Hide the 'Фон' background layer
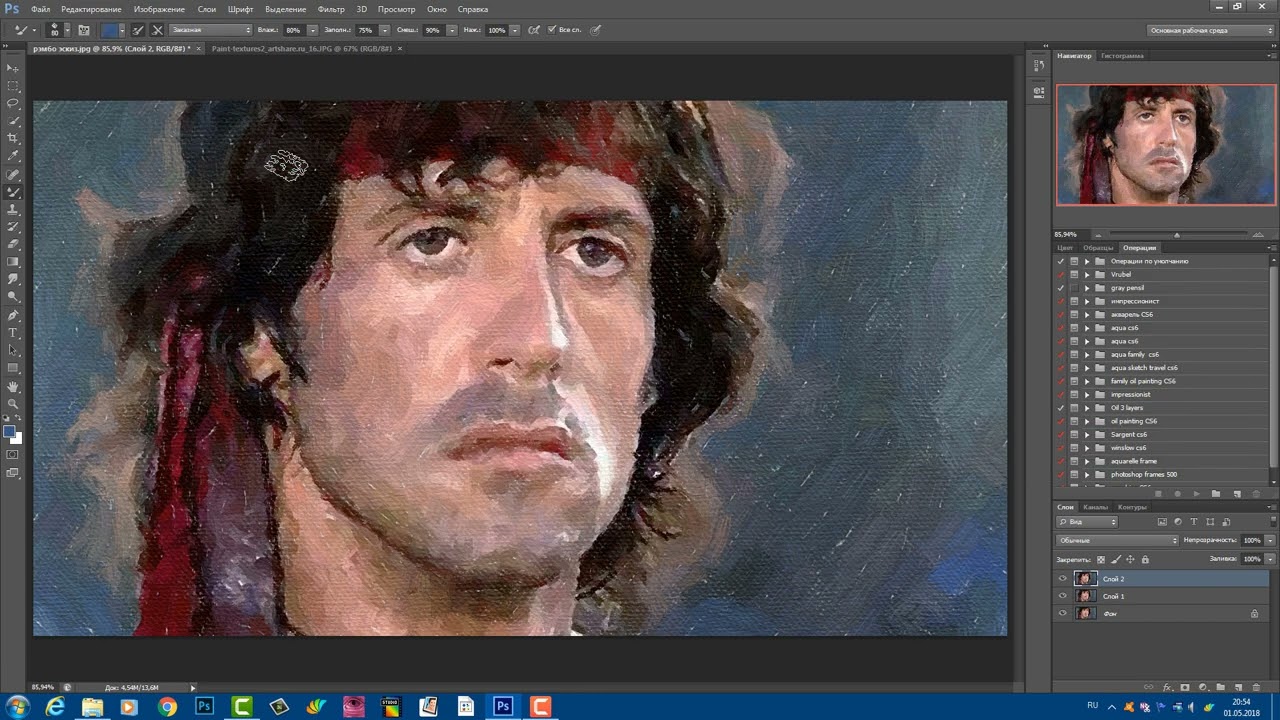The image size is (1280, 720). pyautogui.click(x=1062, y=613)
